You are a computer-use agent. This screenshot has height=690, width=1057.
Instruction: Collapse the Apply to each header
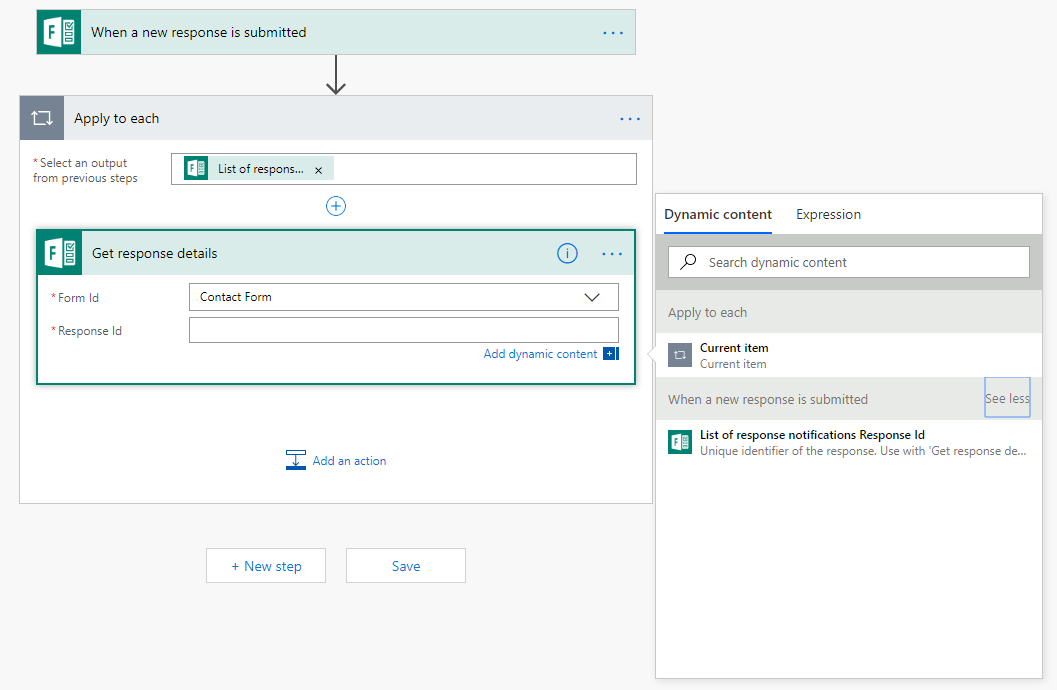(x=336, y=118)
